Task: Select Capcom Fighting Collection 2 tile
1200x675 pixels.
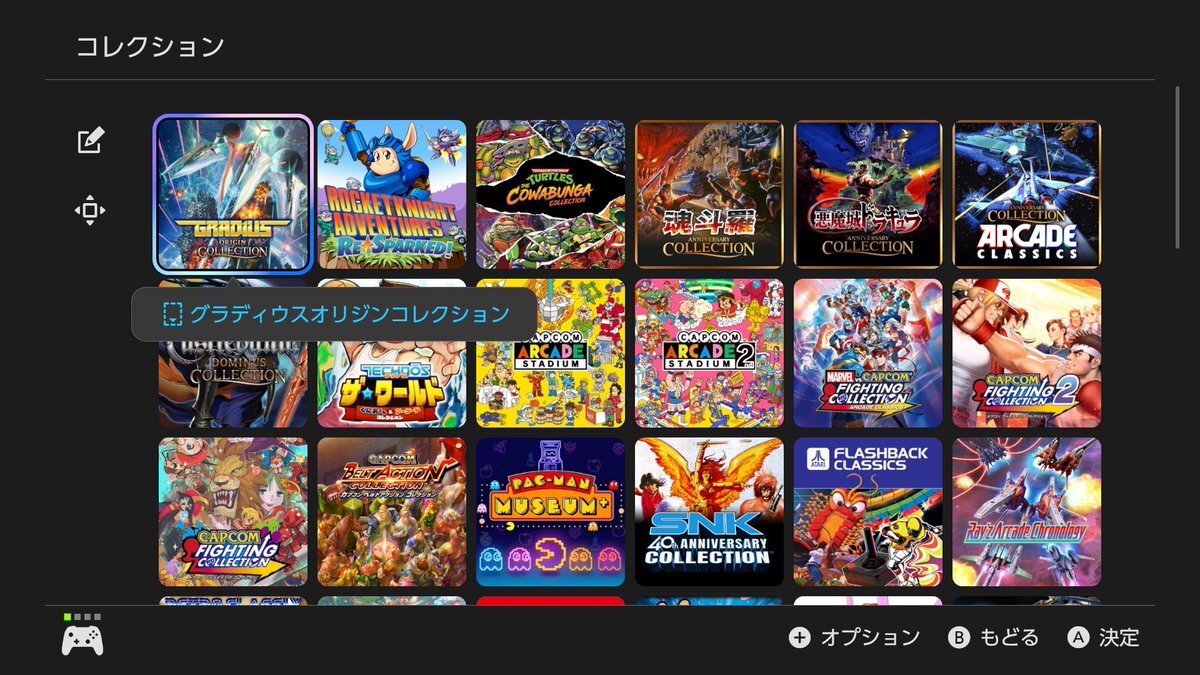Action: [x=1027, y=353]
